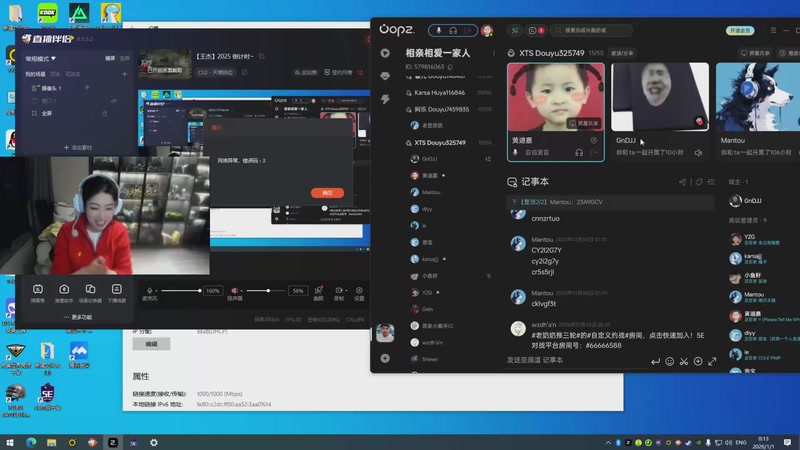800x450 pixels.
Task: Show hidden system tray icons chevron
Action: point(608,442)
